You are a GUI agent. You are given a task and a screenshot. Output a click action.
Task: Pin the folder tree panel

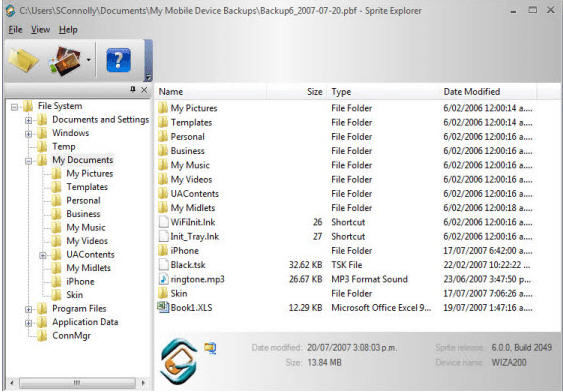click(133, 89)
